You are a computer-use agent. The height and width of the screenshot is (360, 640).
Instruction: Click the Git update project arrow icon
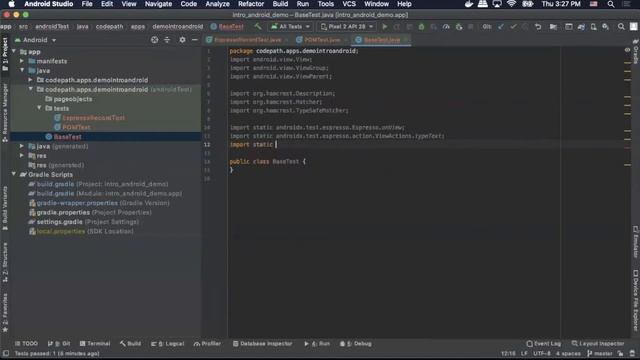point(501,27)
